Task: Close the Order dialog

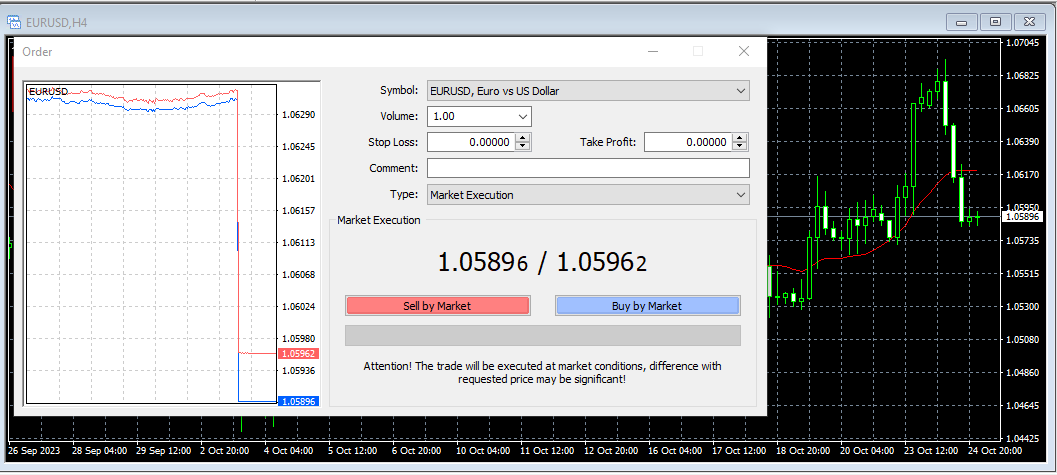Action: pyautogui.click(x=743, y=51)
